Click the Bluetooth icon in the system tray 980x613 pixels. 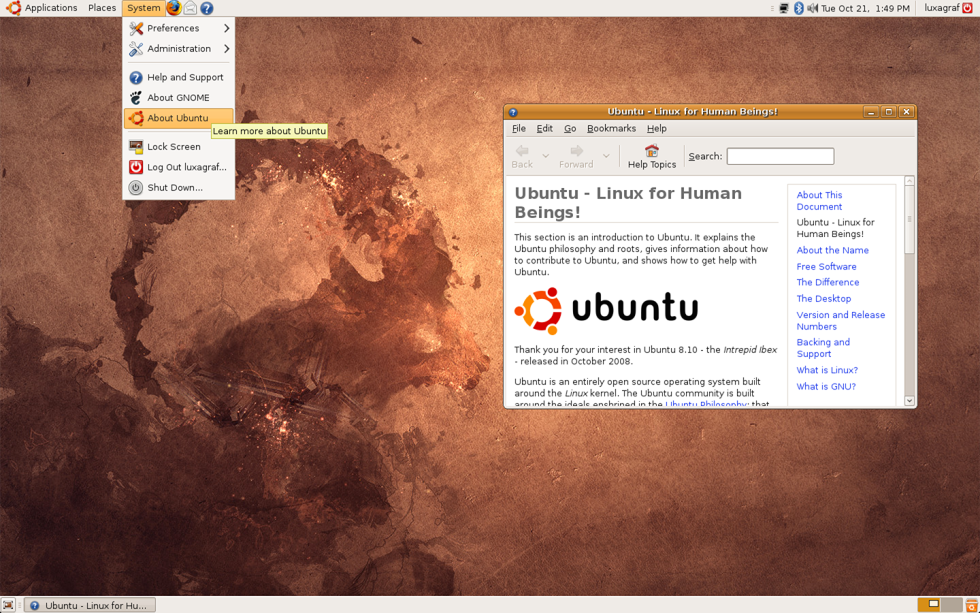click(x=798, y=8)
